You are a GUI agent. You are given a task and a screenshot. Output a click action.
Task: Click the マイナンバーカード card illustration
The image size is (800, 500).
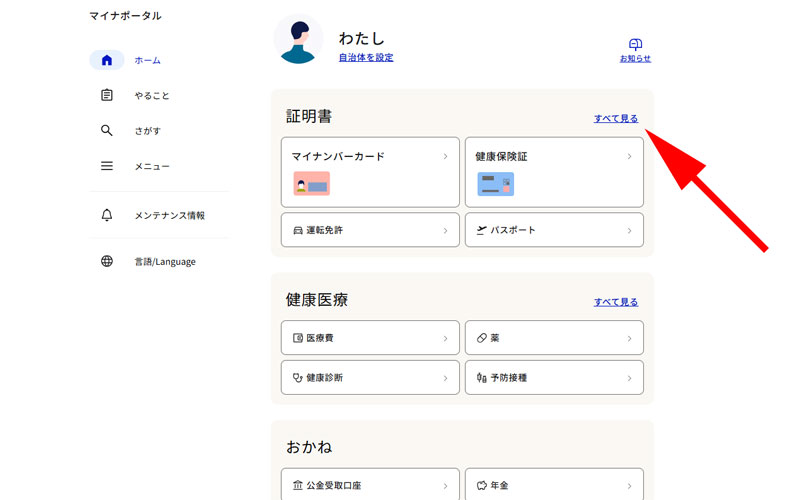tap(311, 184)
